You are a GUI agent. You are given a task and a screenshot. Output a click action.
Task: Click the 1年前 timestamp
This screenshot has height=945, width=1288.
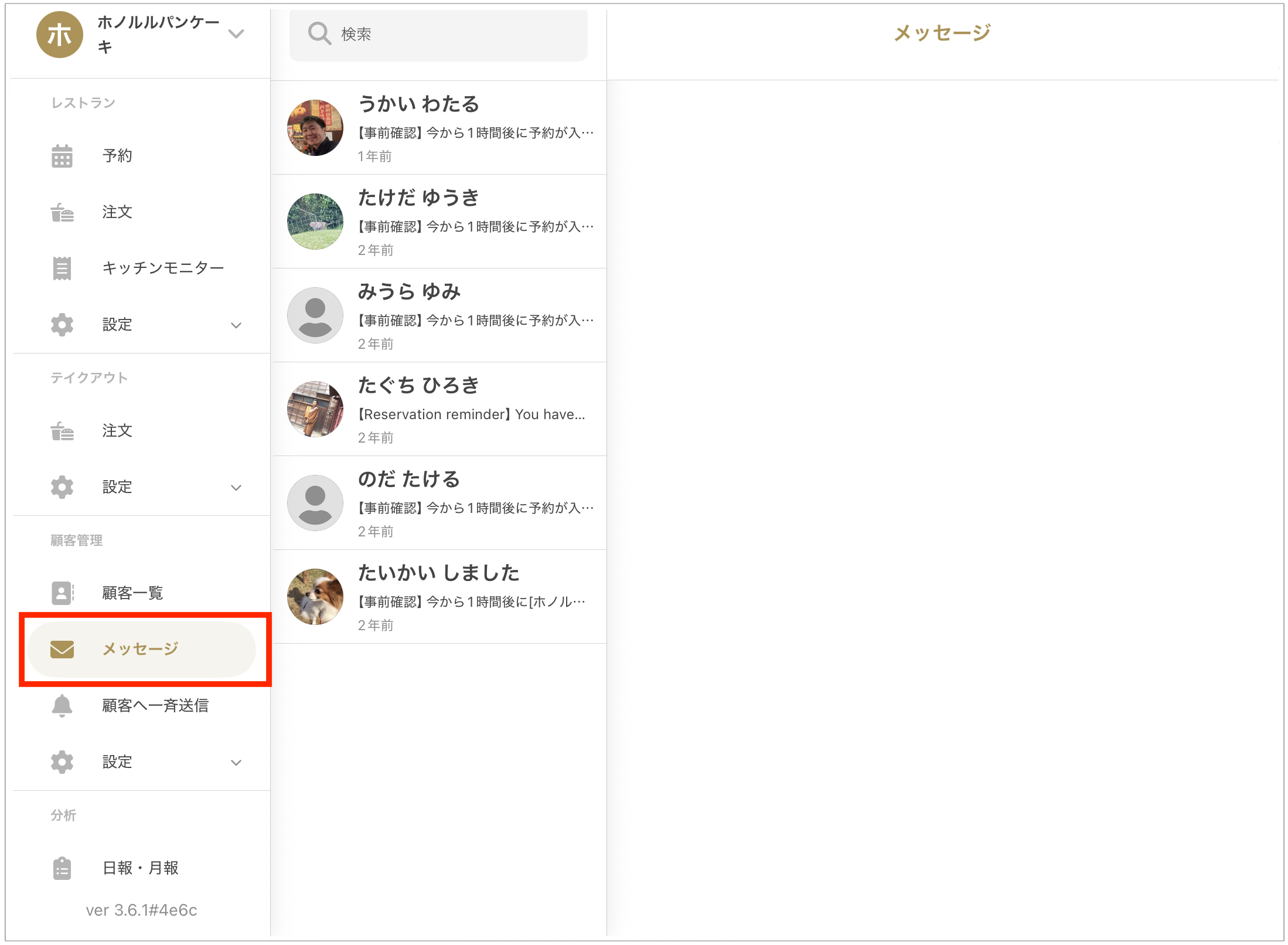(x=375, y=157)
